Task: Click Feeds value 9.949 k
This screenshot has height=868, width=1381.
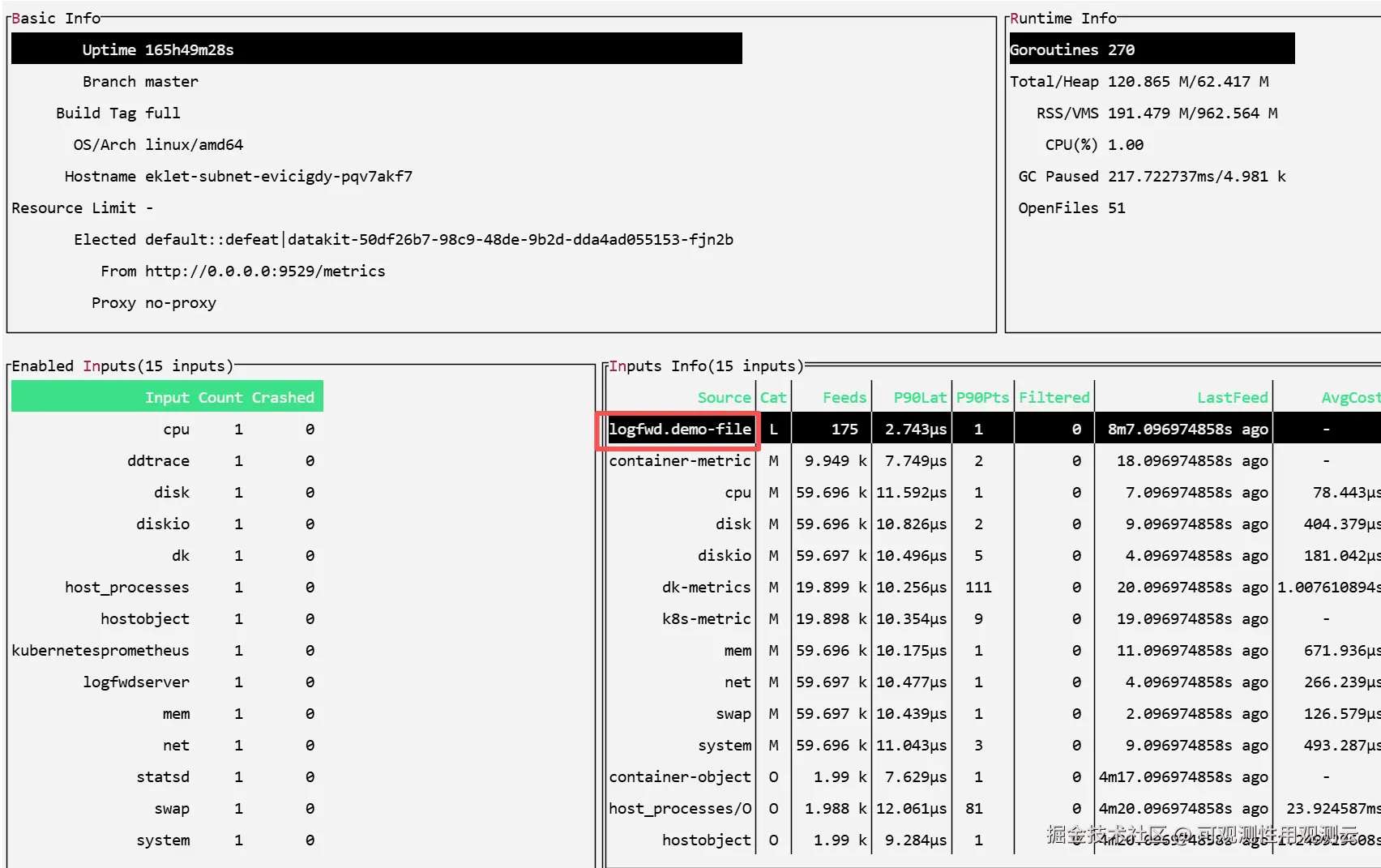Action: tap(836, 460)
